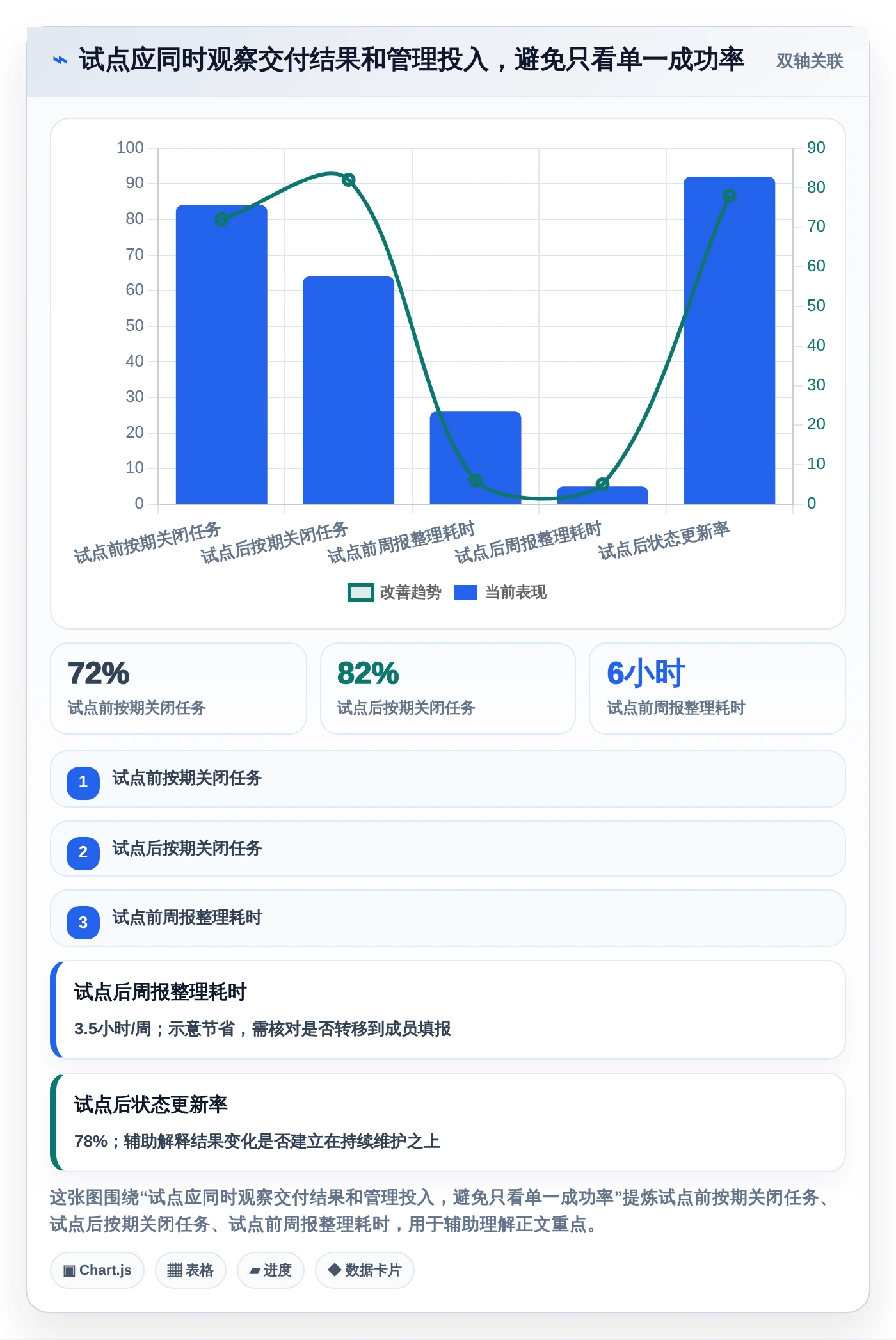Click trend line point above second bar
The image size is (896, 1340).
[348, 180]
